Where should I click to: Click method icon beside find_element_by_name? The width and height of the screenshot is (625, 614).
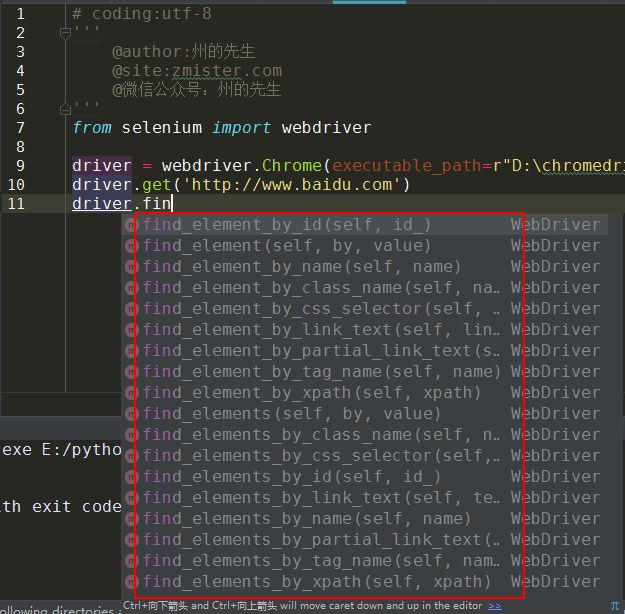[131, 267]
